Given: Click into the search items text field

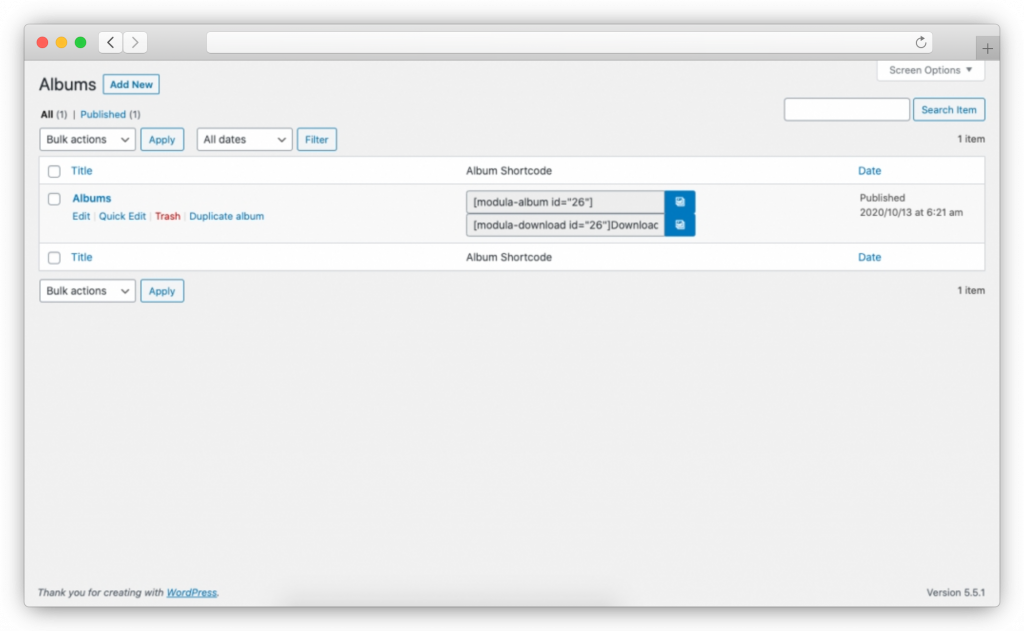Looking at the screenshot, I should [846, 110].
